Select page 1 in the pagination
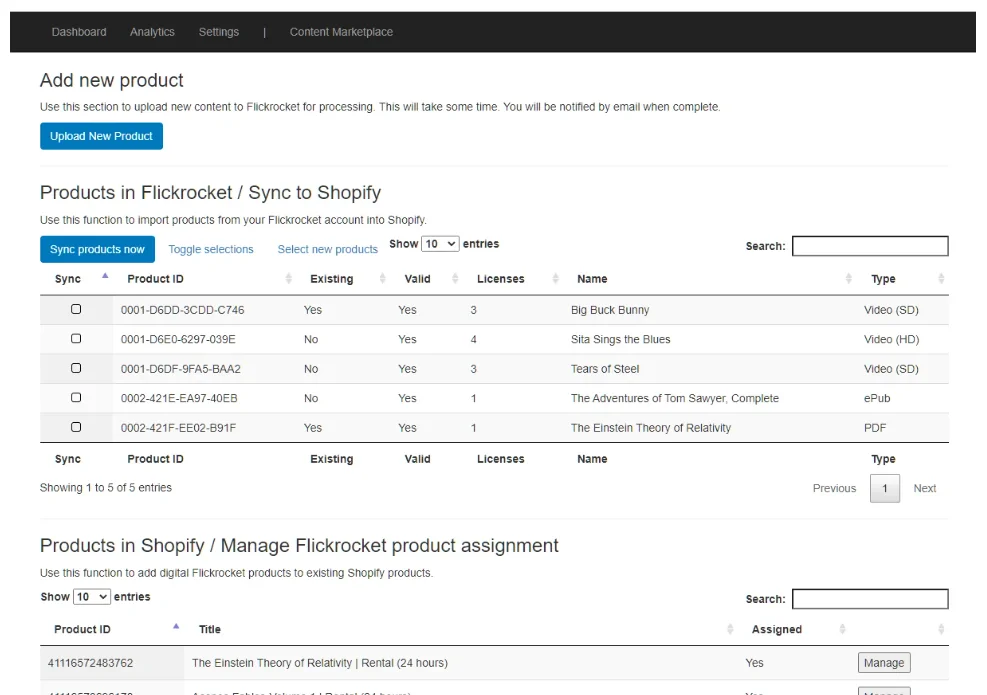Screen dimensions: 987x695 click(885, 489)
